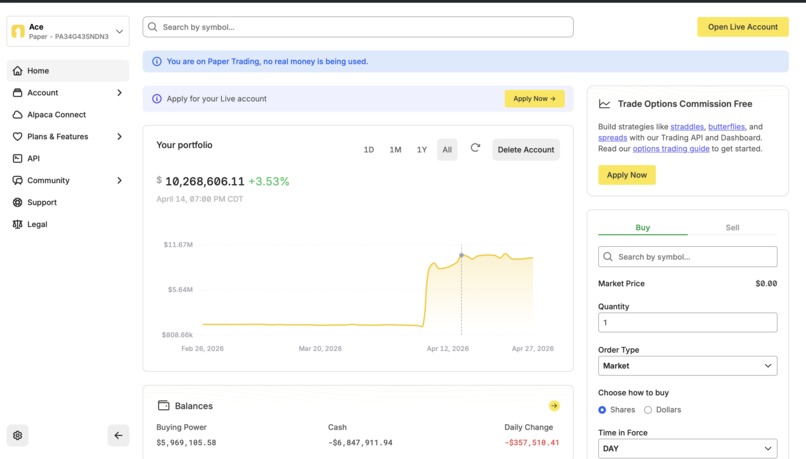This screenshot has height=459, width=806.
Task: Click the Alpaca logo next to Ace
Action: coord(18,31)
